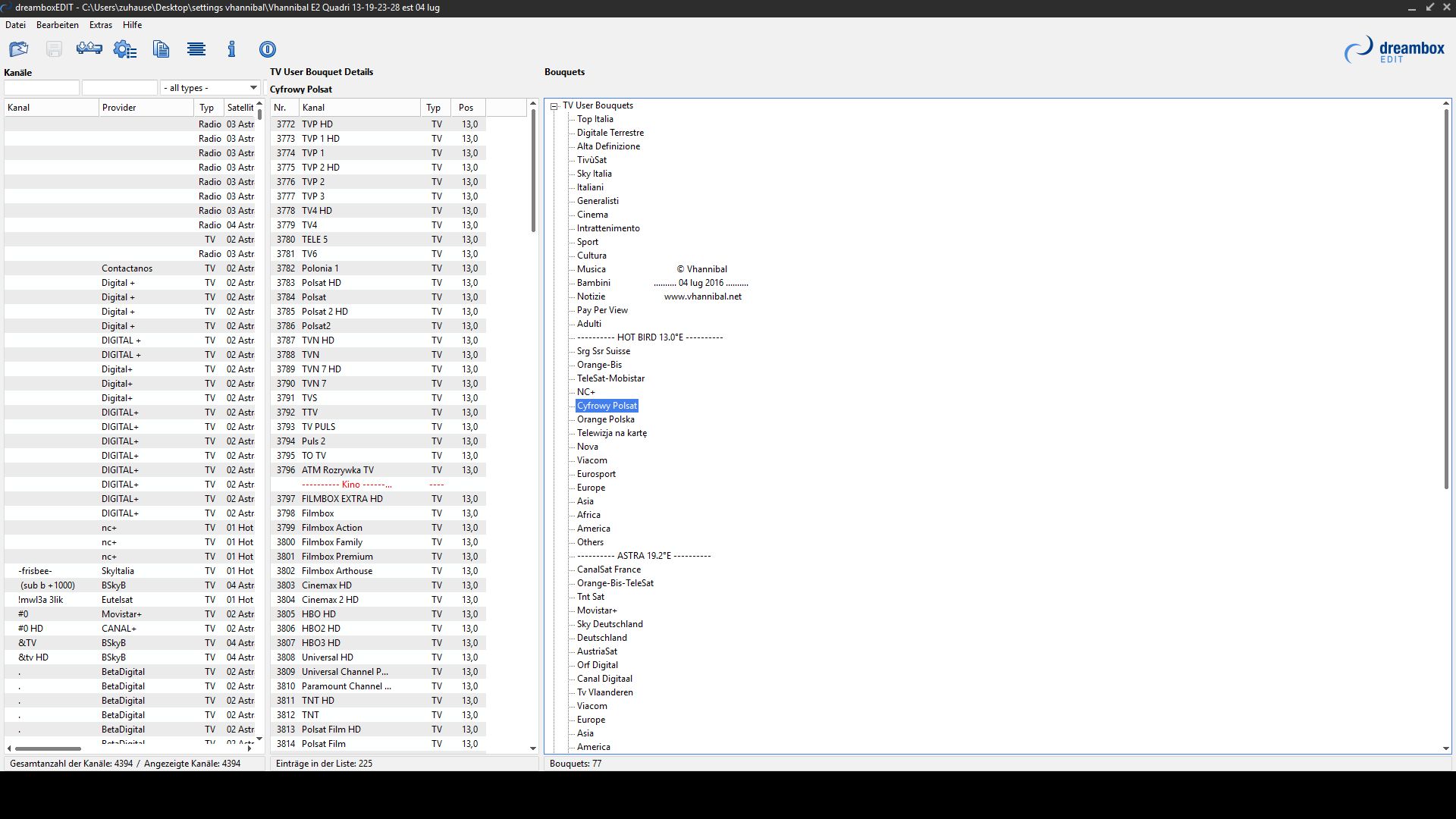Select FILMBOX EXTRA HD row 3797
Screen dimensions: 1456x819
coord(378,499)
